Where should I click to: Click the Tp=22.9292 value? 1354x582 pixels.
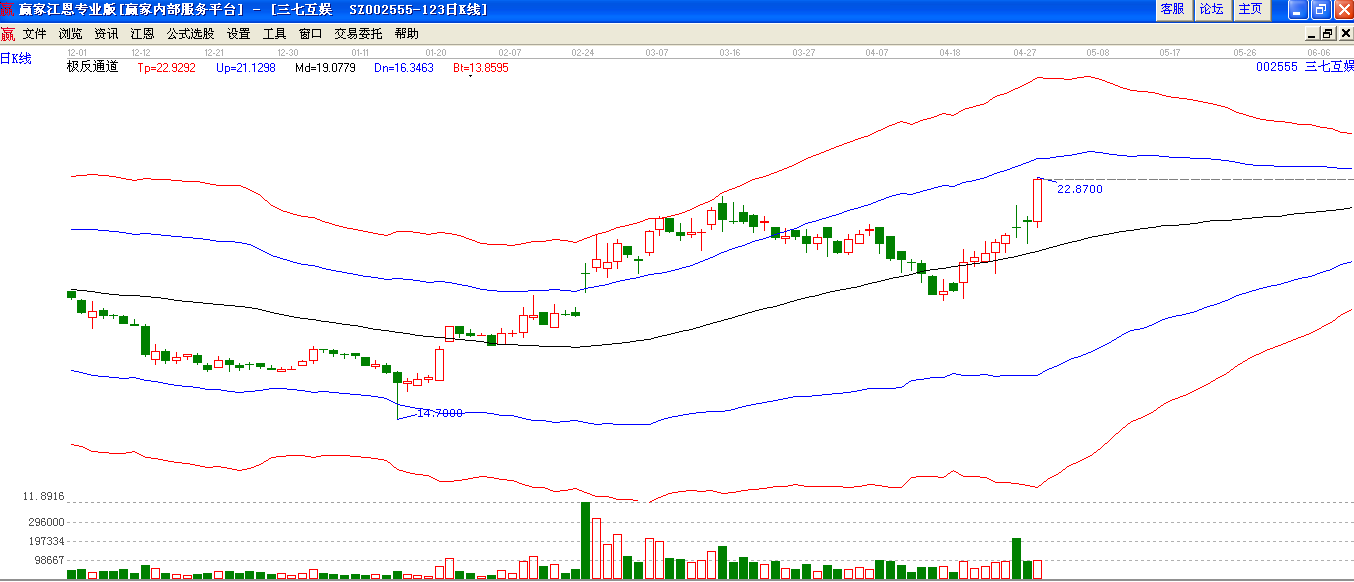pos(166,68)
